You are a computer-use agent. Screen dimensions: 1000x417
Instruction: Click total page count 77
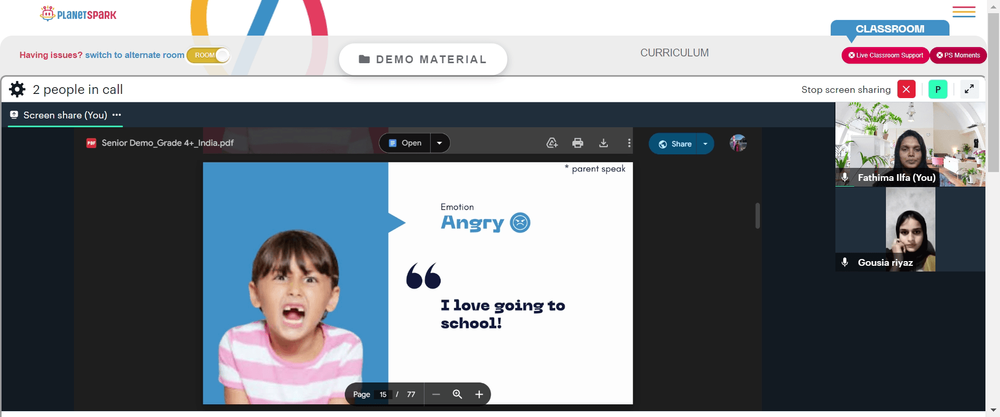pos(411,395)
